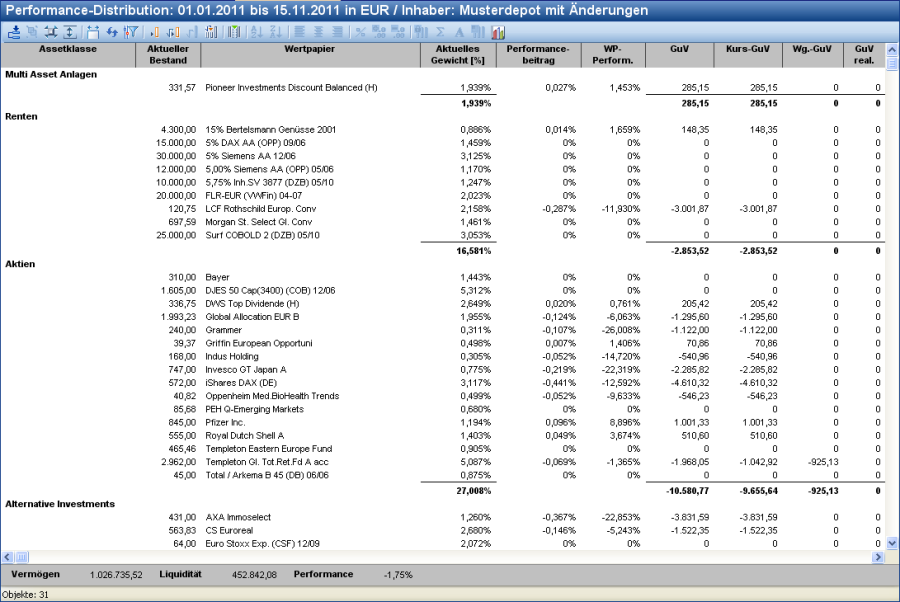The width and height of the screenshot is (900, 602).
Task: Click the sort ascending A-Z icon
Action: click(255, 31)
